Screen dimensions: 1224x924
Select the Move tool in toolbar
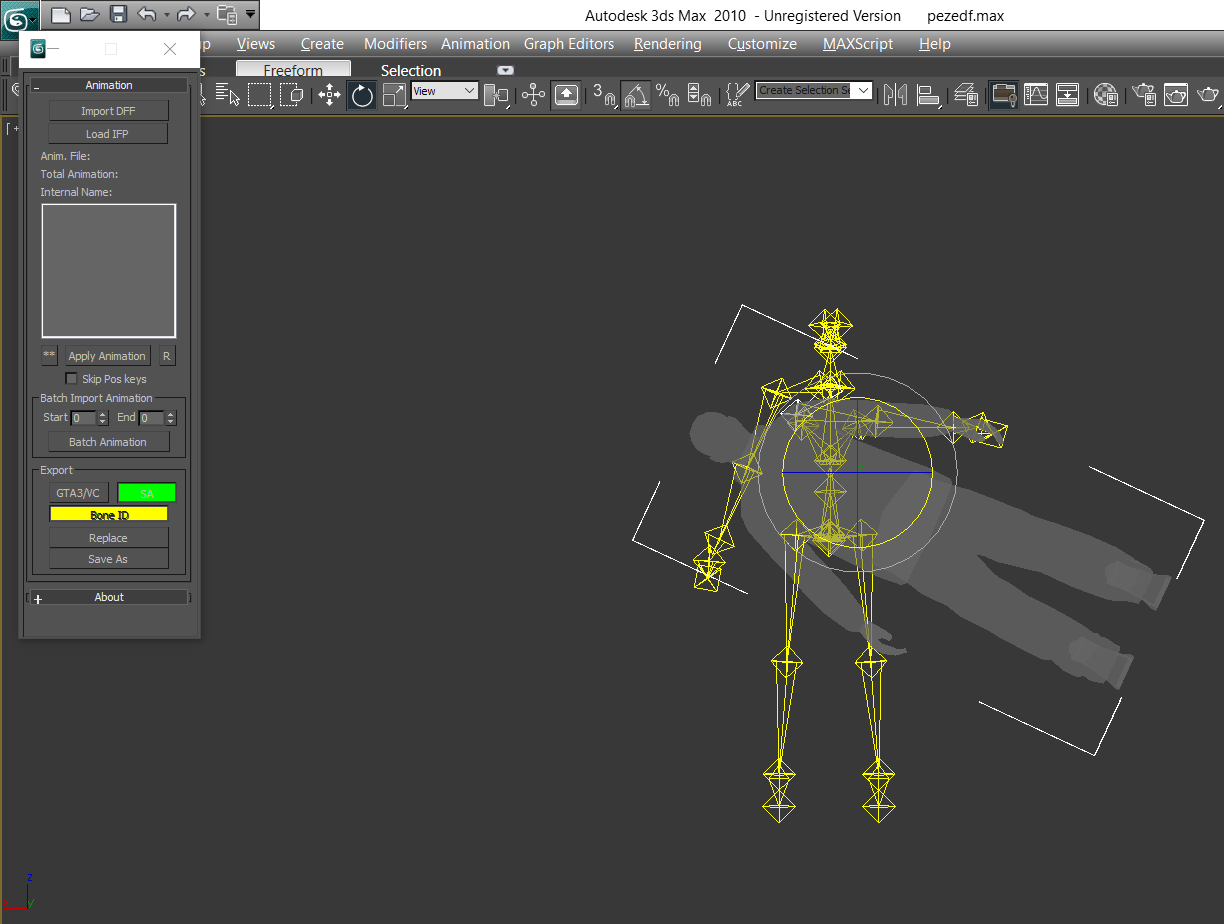[329, 95]
